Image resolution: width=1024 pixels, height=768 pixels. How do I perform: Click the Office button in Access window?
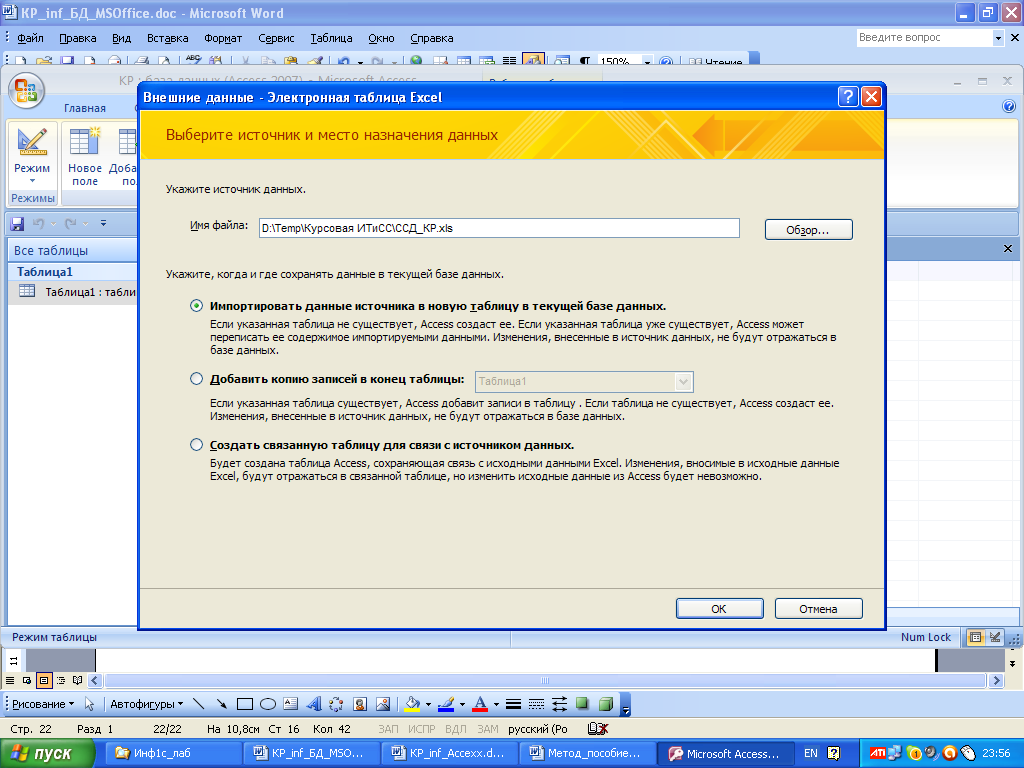pos(26,90)
